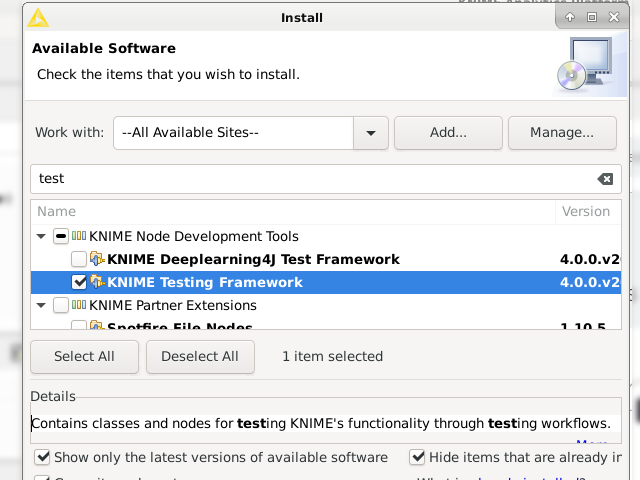
Task: Maximize the Install dialog
Action: [592, 17]
